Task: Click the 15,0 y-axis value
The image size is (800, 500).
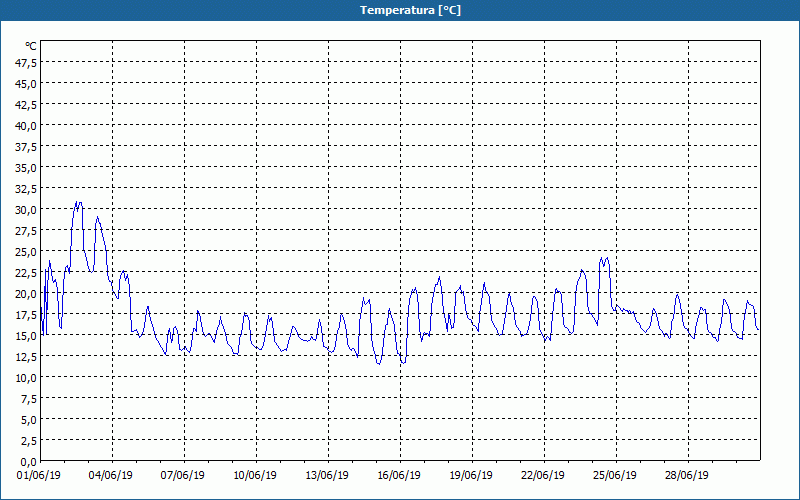Action: pos(26,336)
